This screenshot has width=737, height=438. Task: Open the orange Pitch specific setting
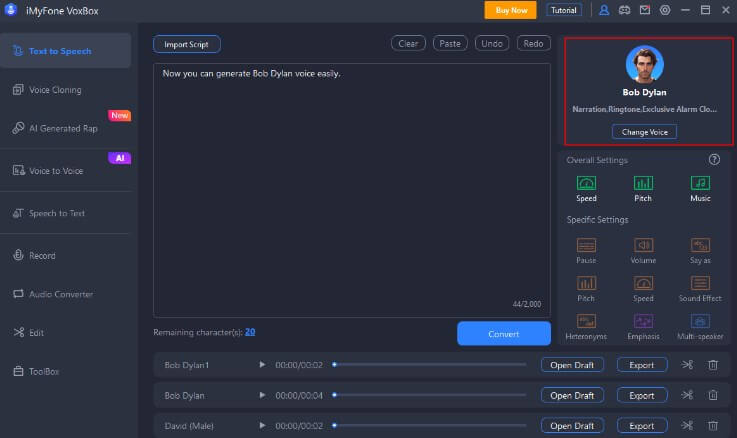pyautogui.click(x=586, y=289)
